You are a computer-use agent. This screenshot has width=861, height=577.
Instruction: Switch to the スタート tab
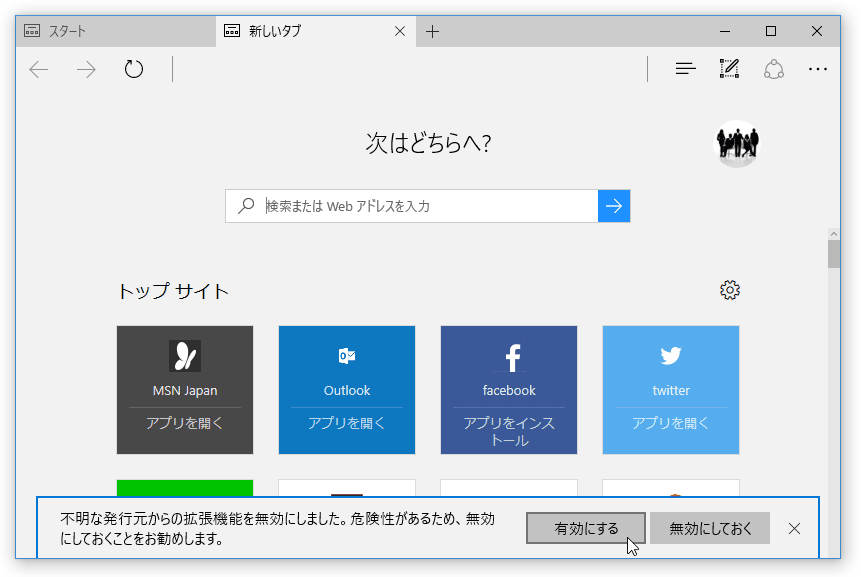point(116,31)
